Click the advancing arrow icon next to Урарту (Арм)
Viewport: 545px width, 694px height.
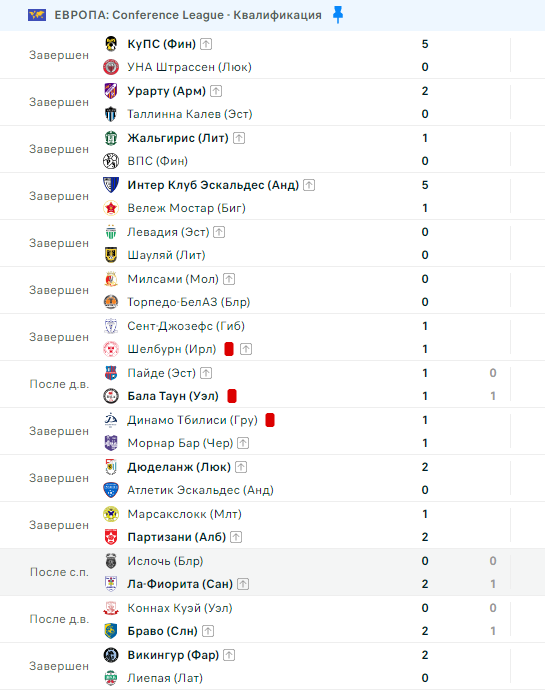point(216,91)
